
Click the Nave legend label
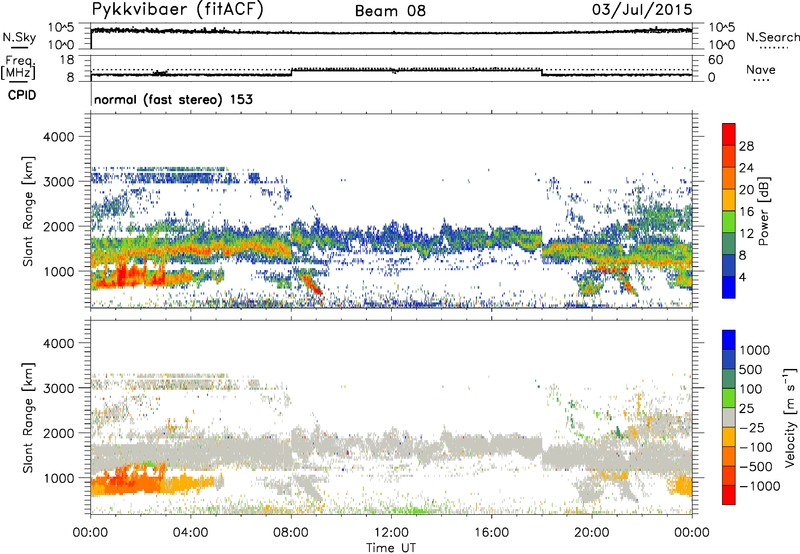click(761, 69)
